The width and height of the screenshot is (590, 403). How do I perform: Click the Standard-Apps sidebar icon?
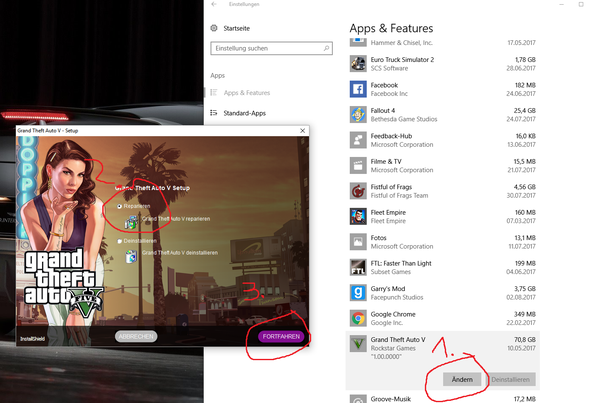214,113
